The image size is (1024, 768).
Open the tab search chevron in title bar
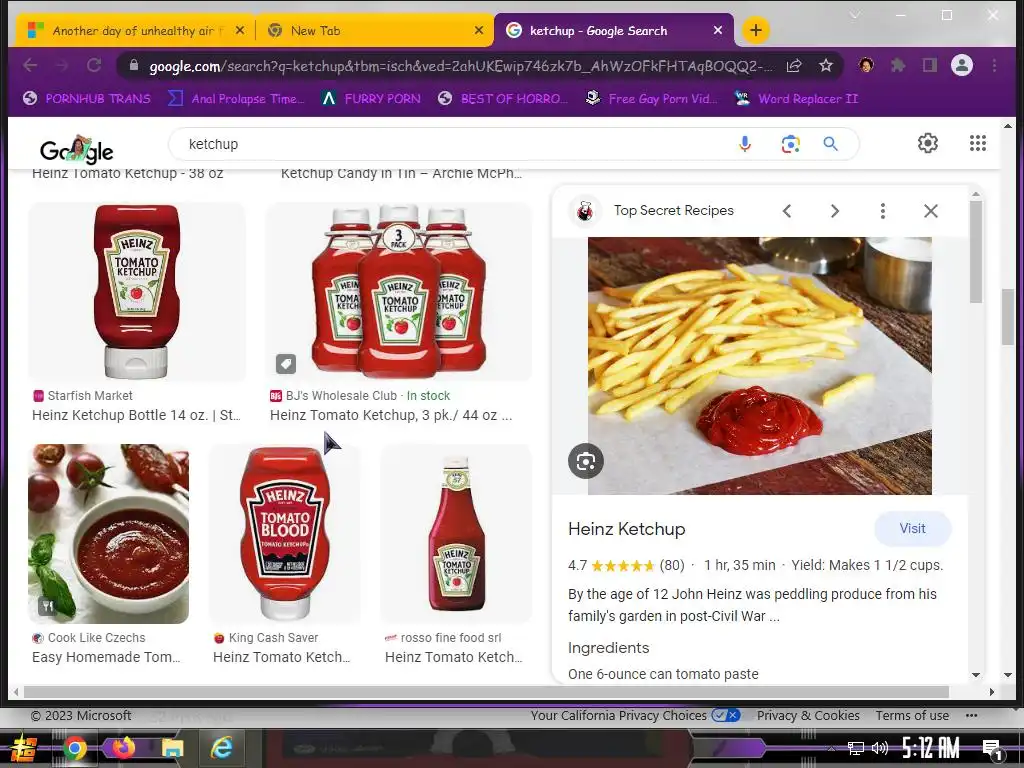tap(855, 15)
